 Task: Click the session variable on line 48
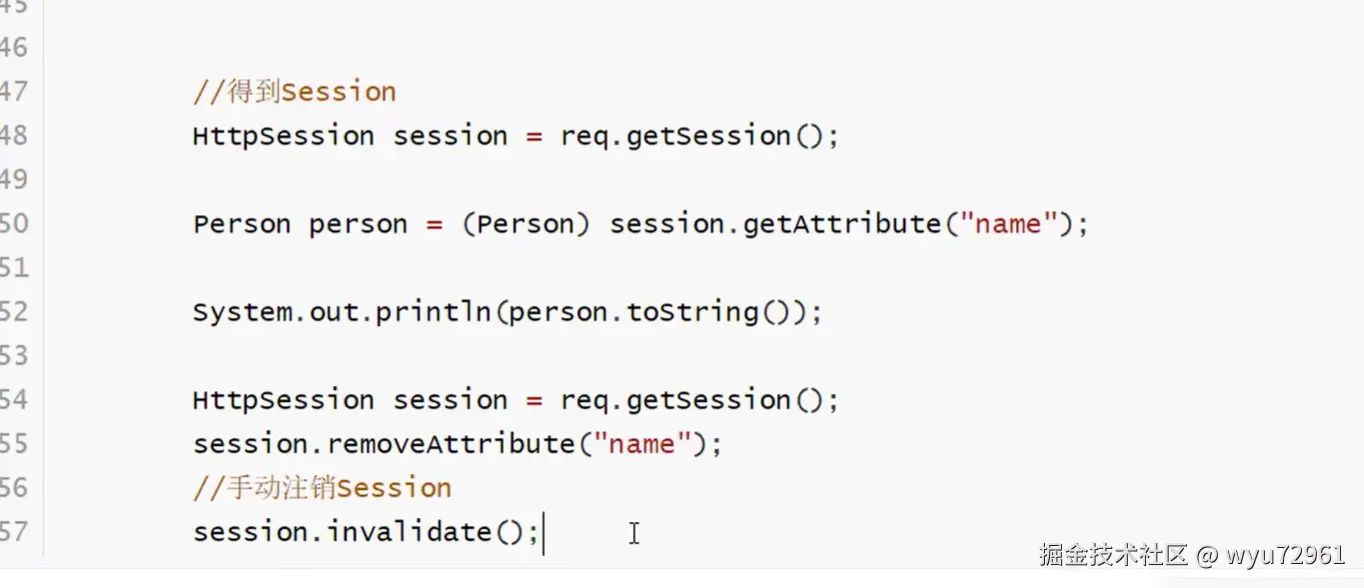(450, 136)
